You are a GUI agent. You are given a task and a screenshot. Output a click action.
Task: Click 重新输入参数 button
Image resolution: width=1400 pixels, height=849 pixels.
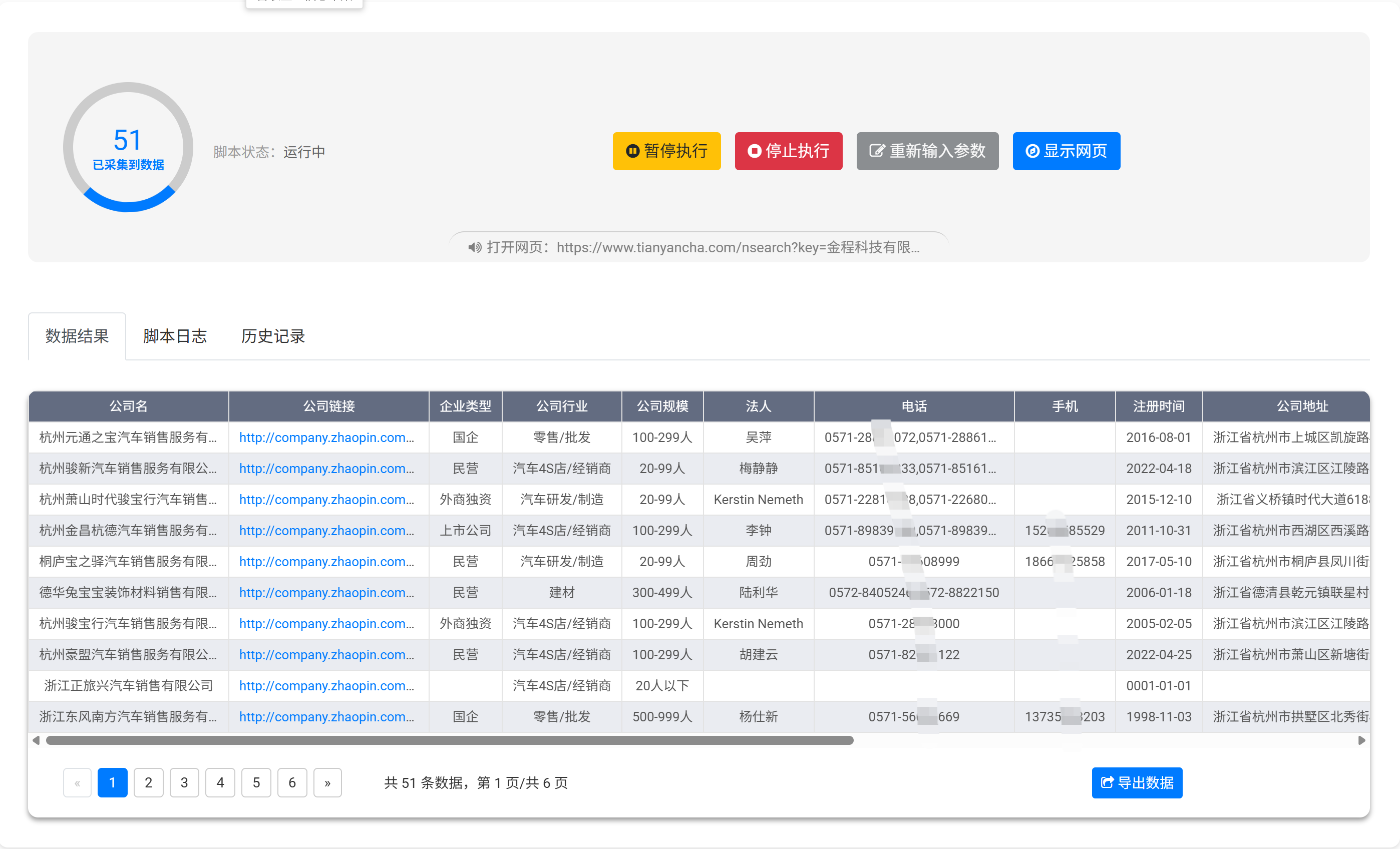click(x=927, y=151)
